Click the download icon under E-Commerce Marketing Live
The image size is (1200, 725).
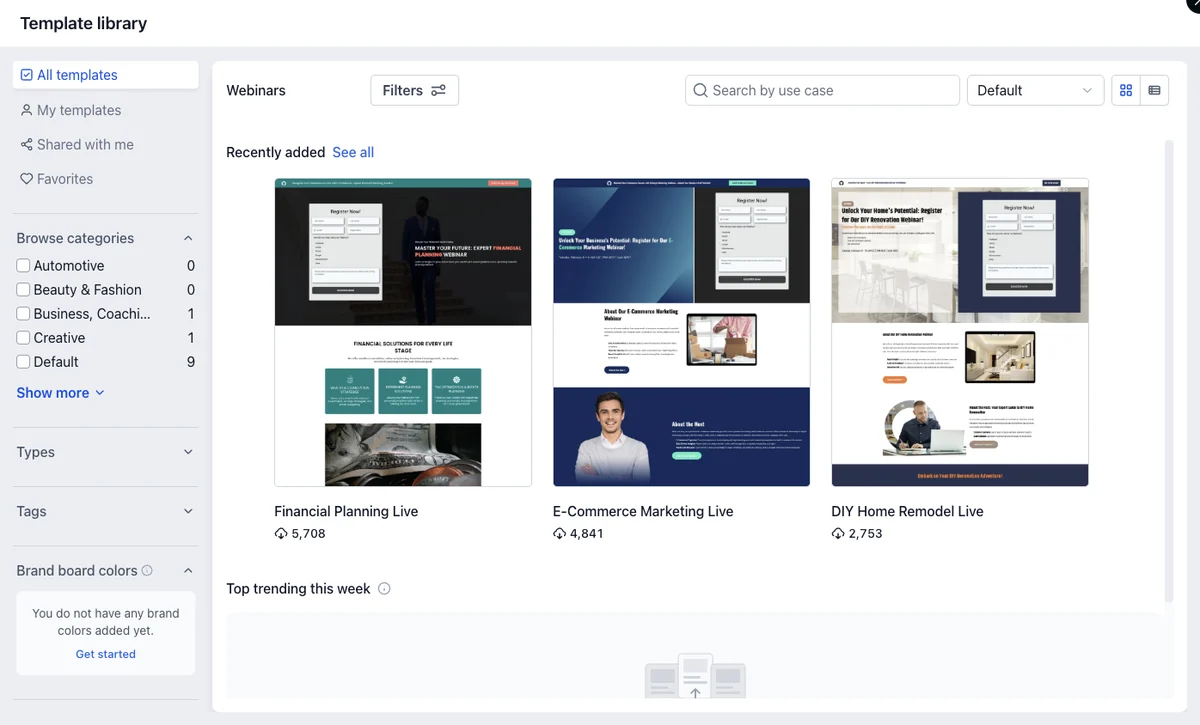point(559,534)
